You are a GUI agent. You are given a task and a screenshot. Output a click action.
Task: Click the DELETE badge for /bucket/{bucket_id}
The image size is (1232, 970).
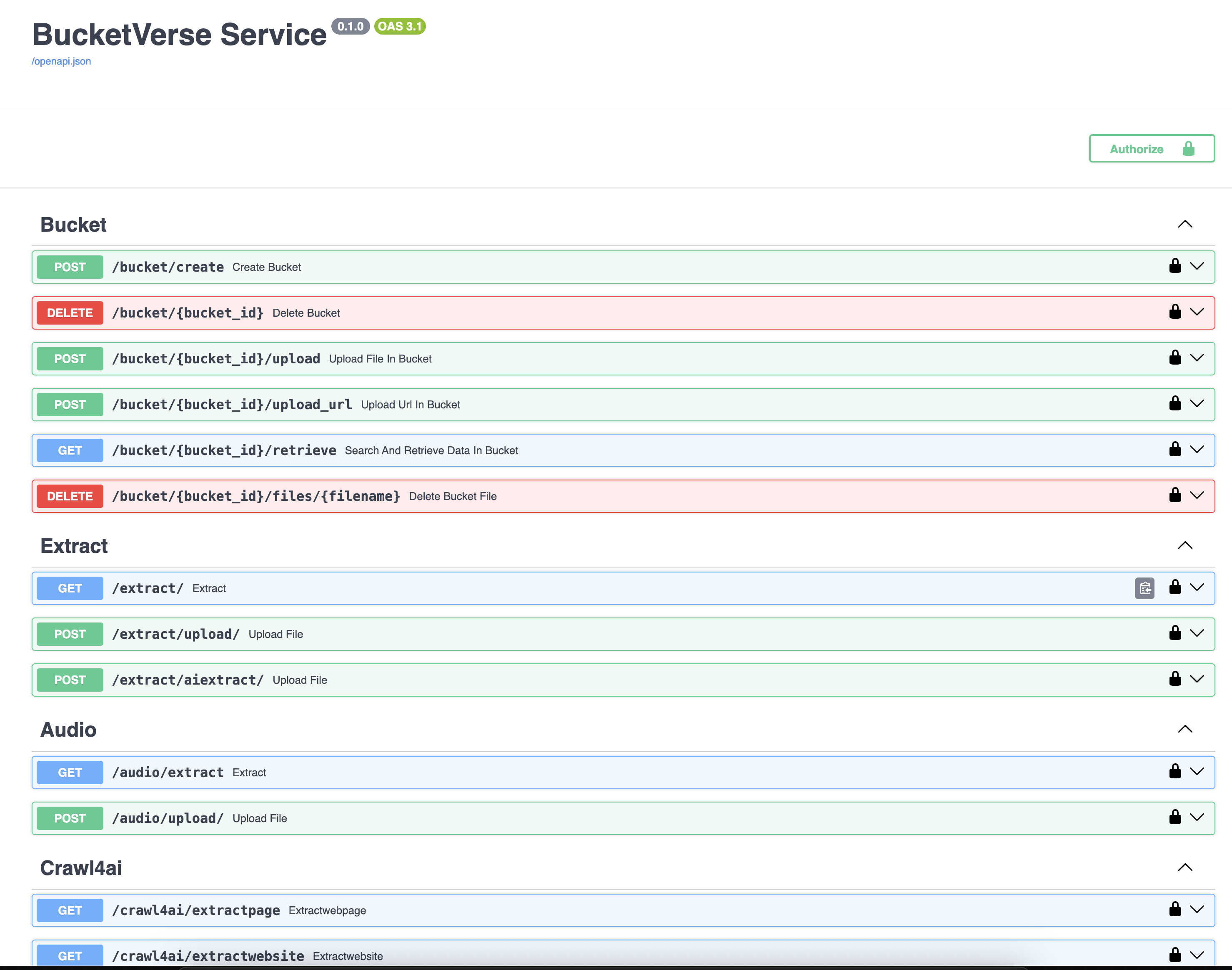70,313
